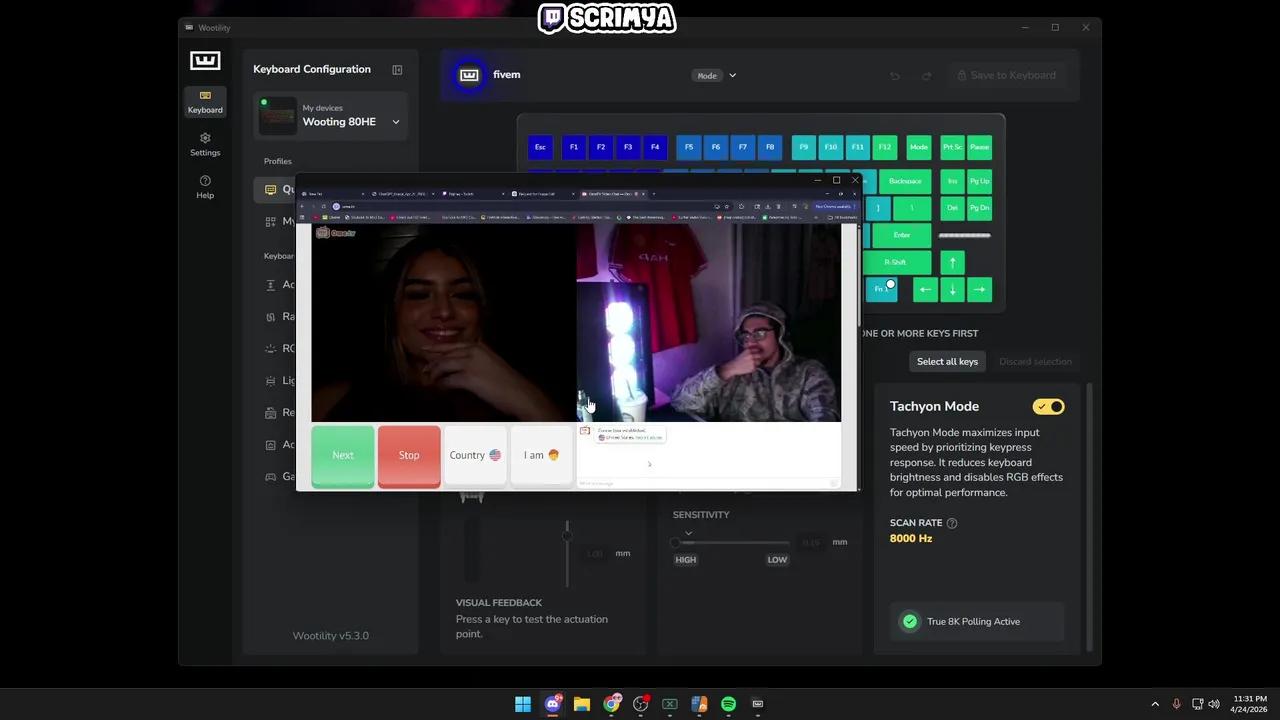This screenshot has height=720, width=1280.
Task: Open Spotify from the taskbar
Action: [728, 704]
